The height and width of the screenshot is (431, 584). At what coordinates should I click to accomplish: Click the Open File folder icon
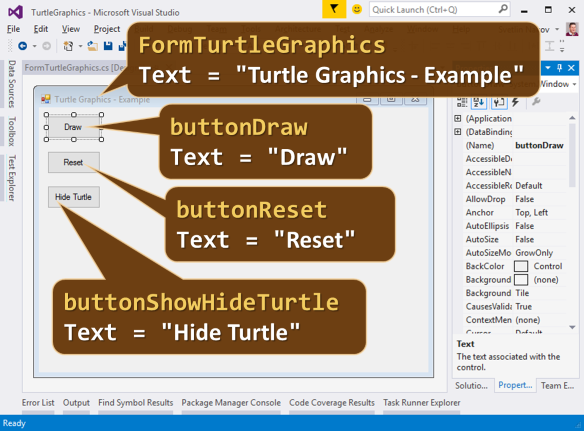[92, 46]
